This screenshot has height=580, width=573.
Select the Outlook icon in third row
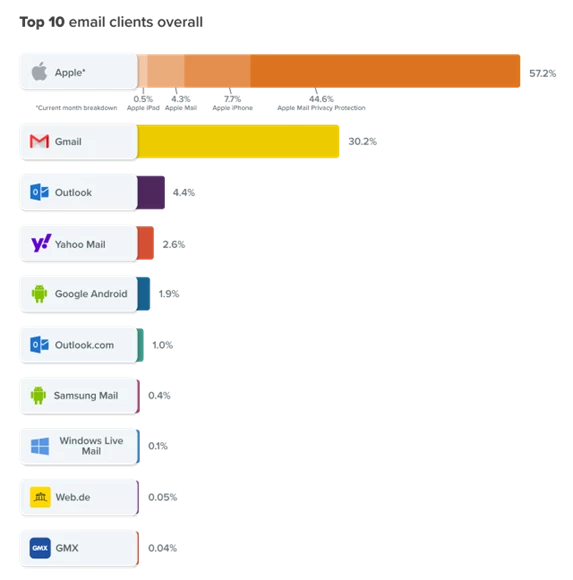(39, 192)
